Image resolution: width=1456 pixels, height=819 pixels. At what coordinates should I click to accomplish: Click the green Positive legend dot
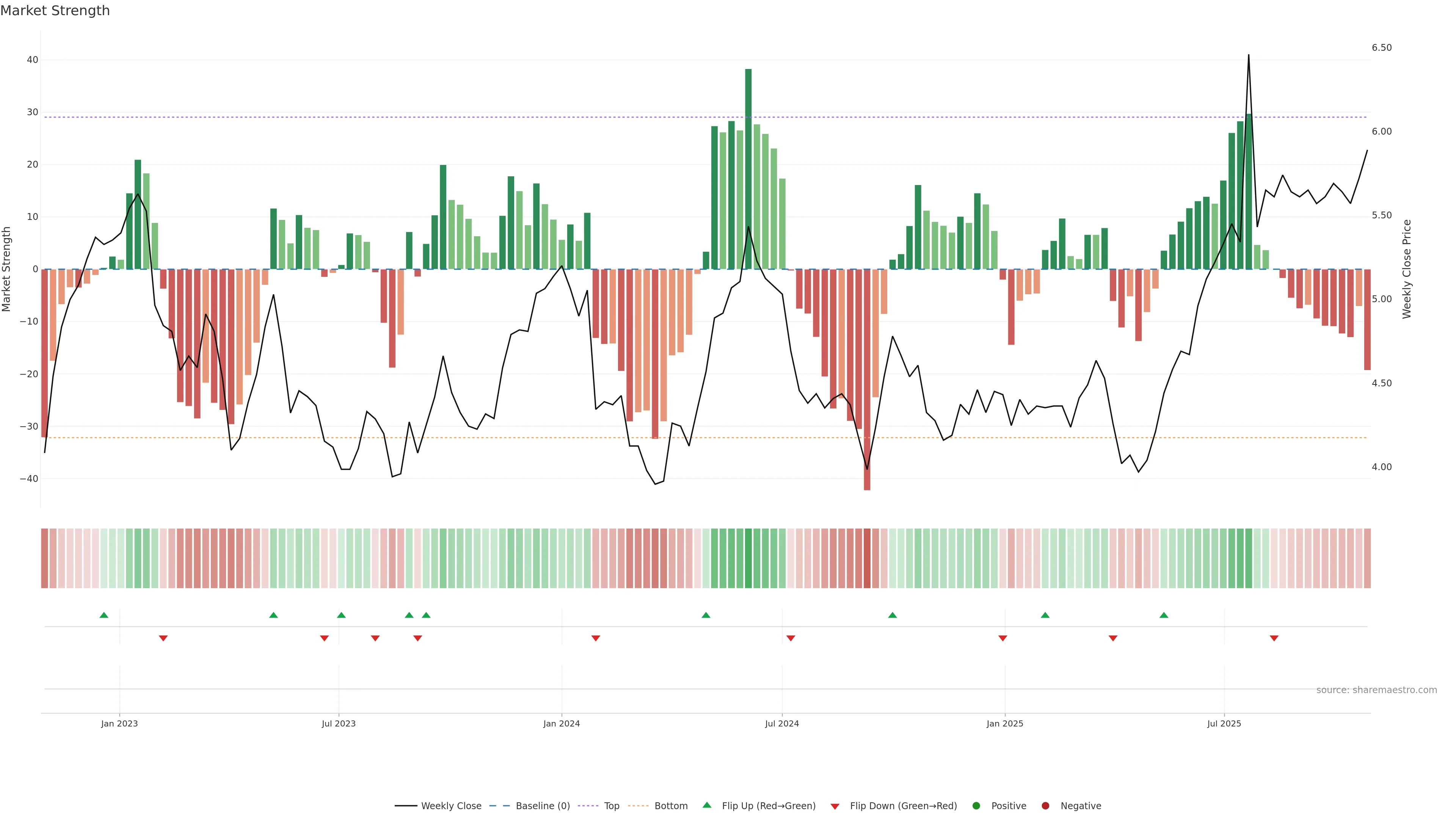click(976, 806)
